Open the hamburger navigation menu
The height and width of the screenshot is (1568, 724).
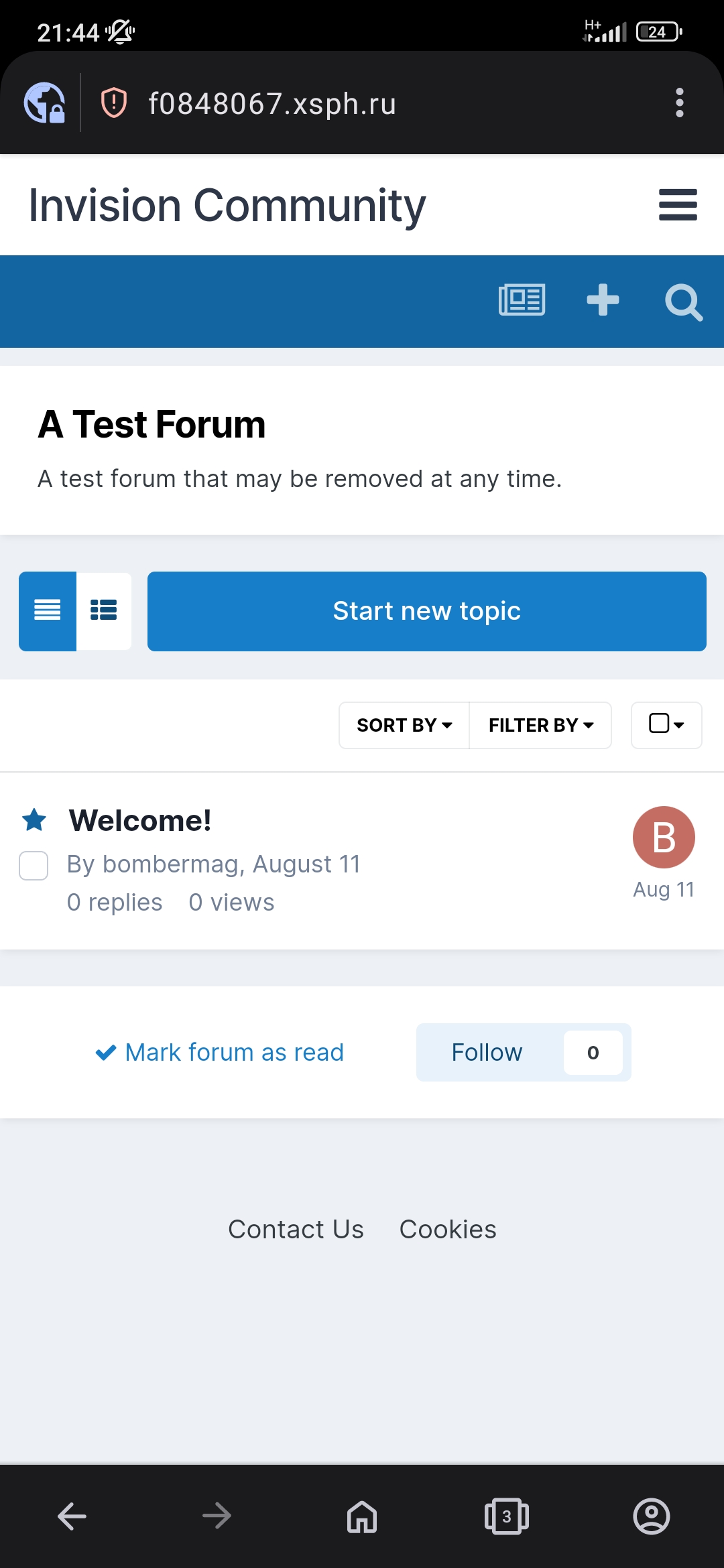point(678,205)
